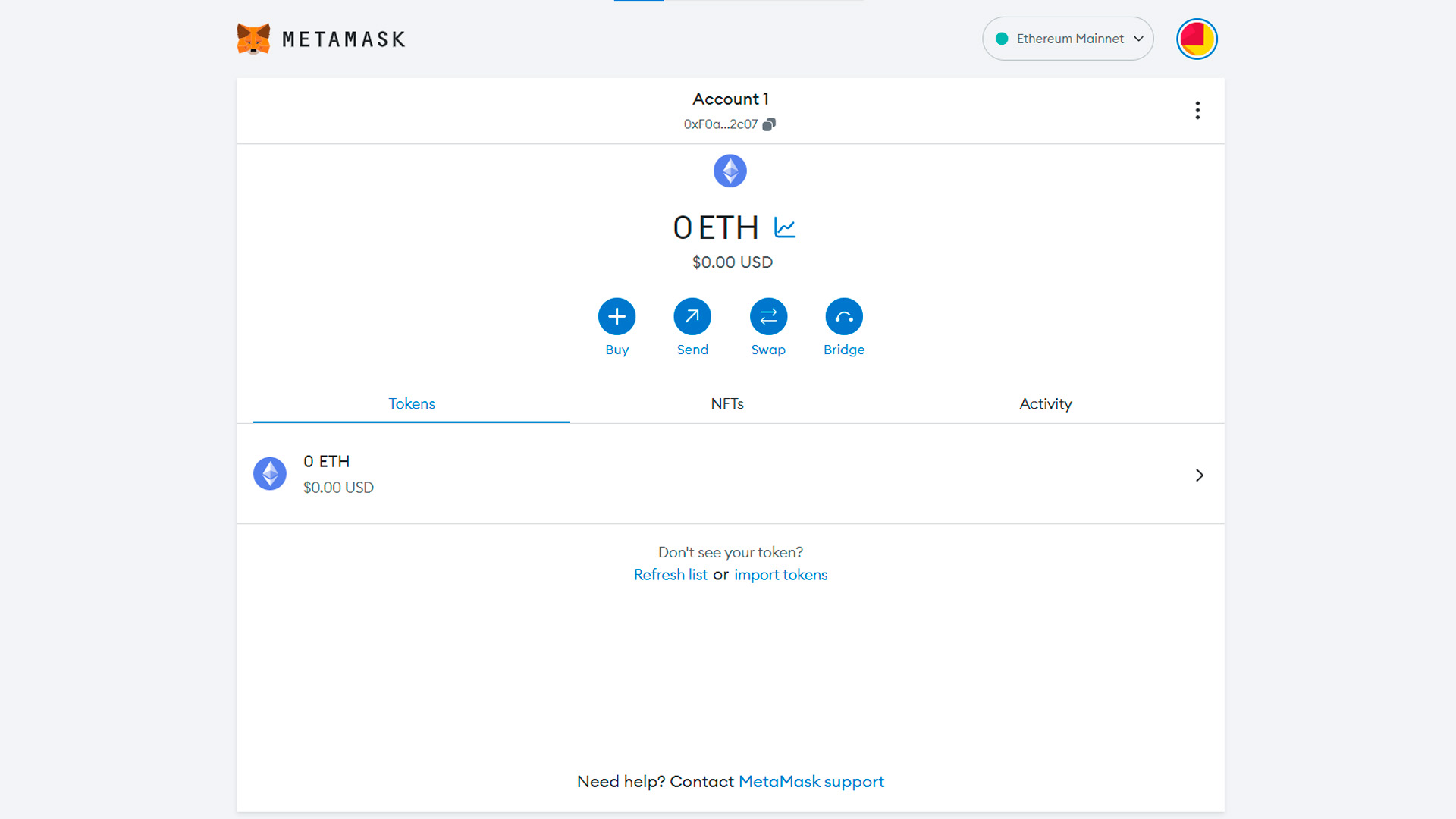
Task: Click the Tokens tab to view assets
Action: coord(411,403)
